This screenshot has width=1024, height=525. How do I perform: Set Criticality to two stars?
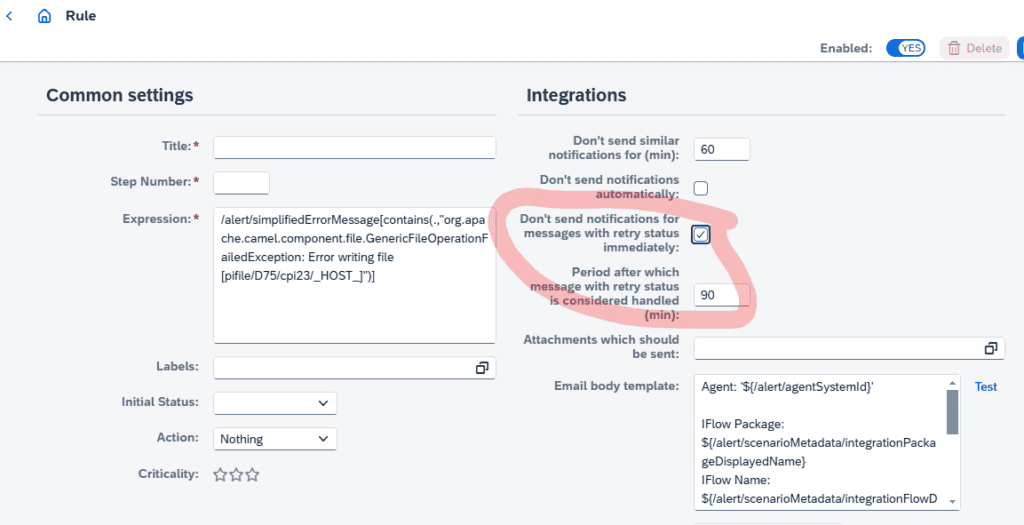click(236, 475)
